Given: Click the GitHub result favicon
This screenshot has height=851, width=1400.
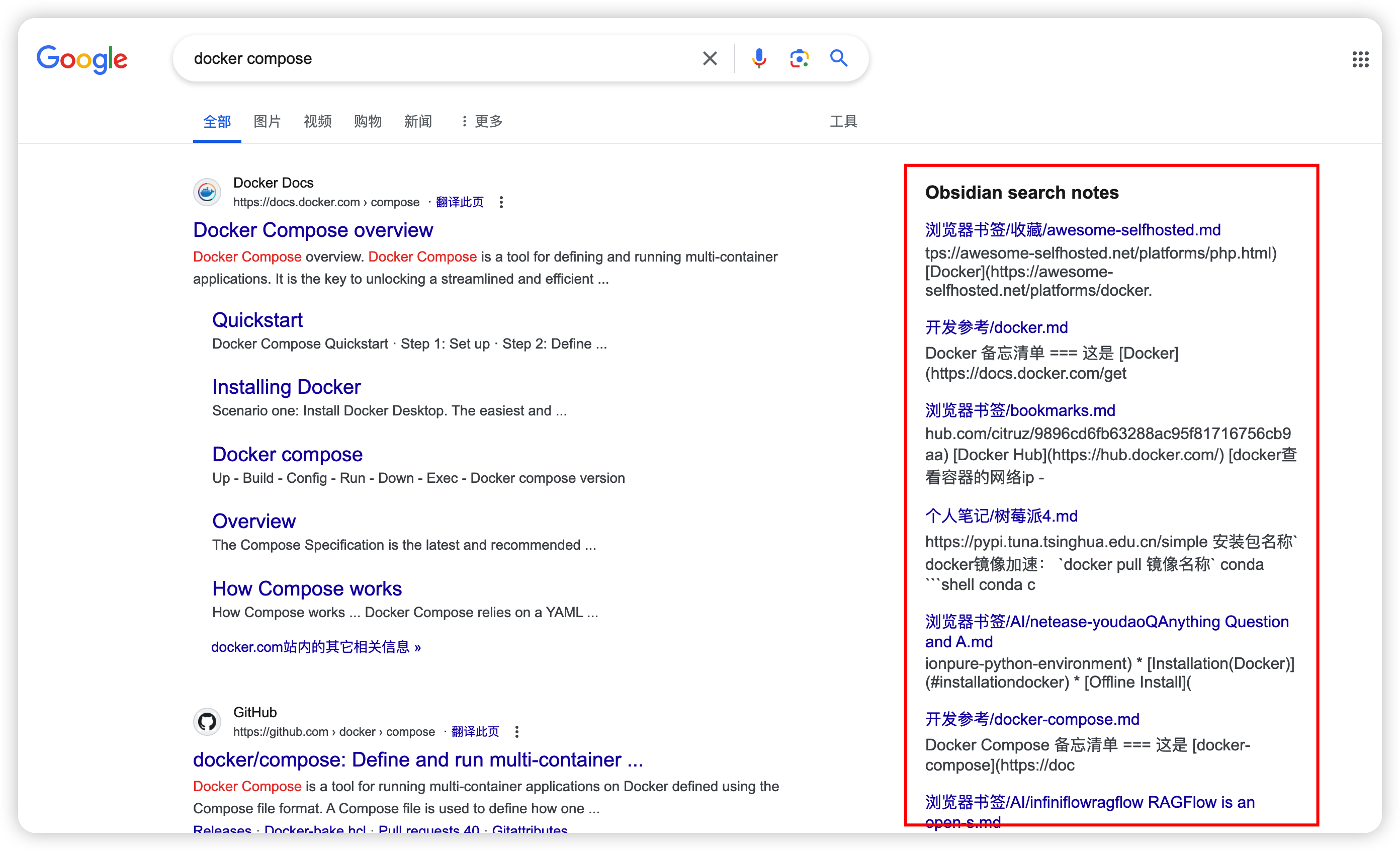Looking at the screenshot, I should pos(207,721).
